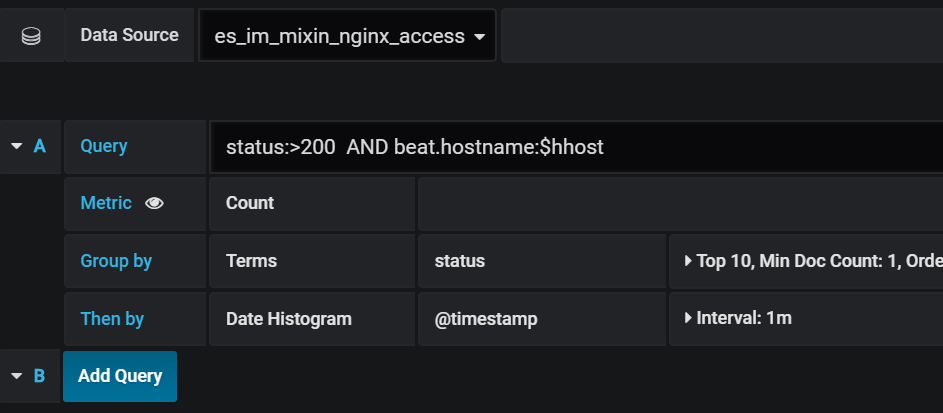Change the Terms group-by type

(312, 261)
